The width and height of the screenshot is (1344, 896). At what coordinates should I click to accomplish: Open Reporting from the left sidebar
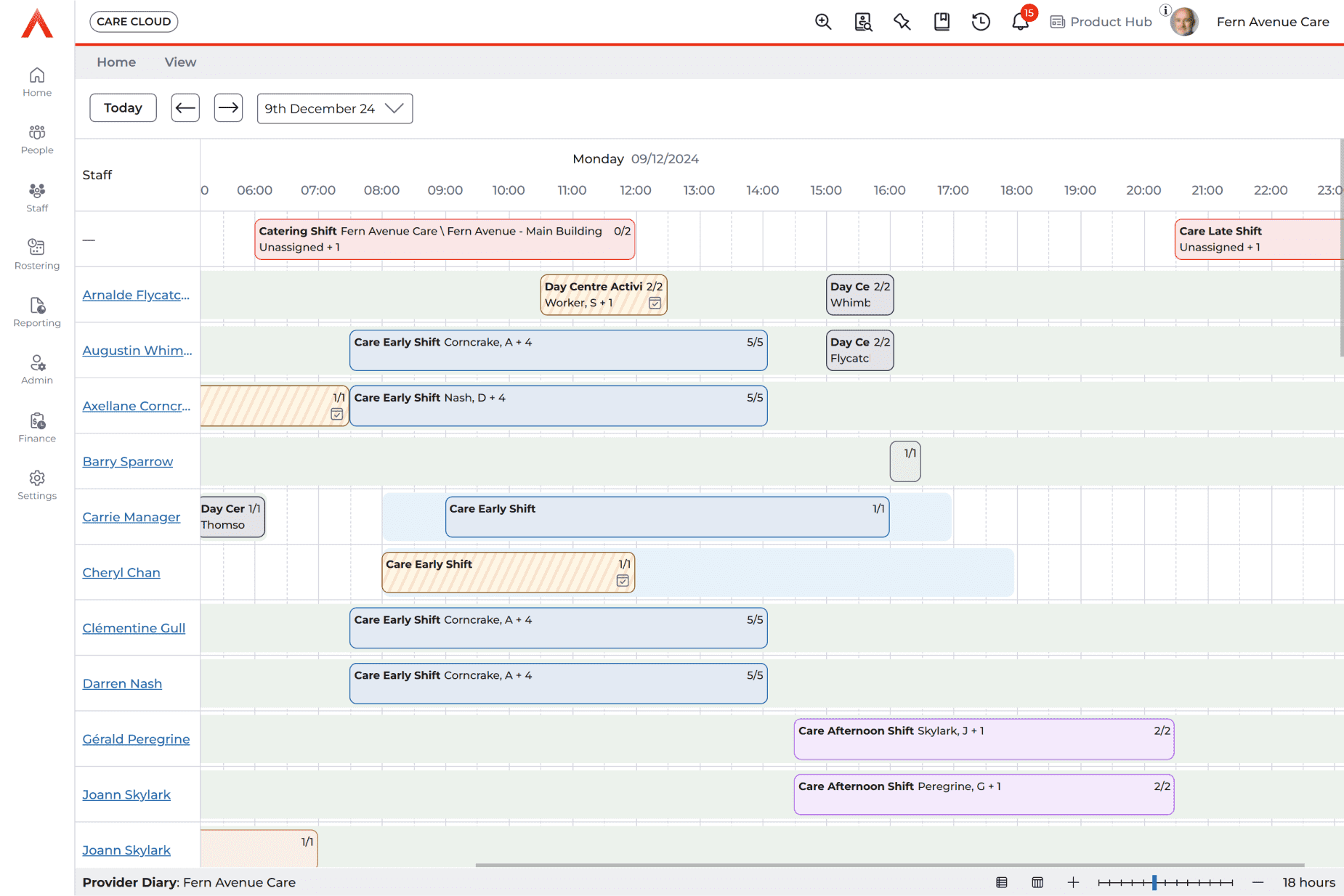37,311
